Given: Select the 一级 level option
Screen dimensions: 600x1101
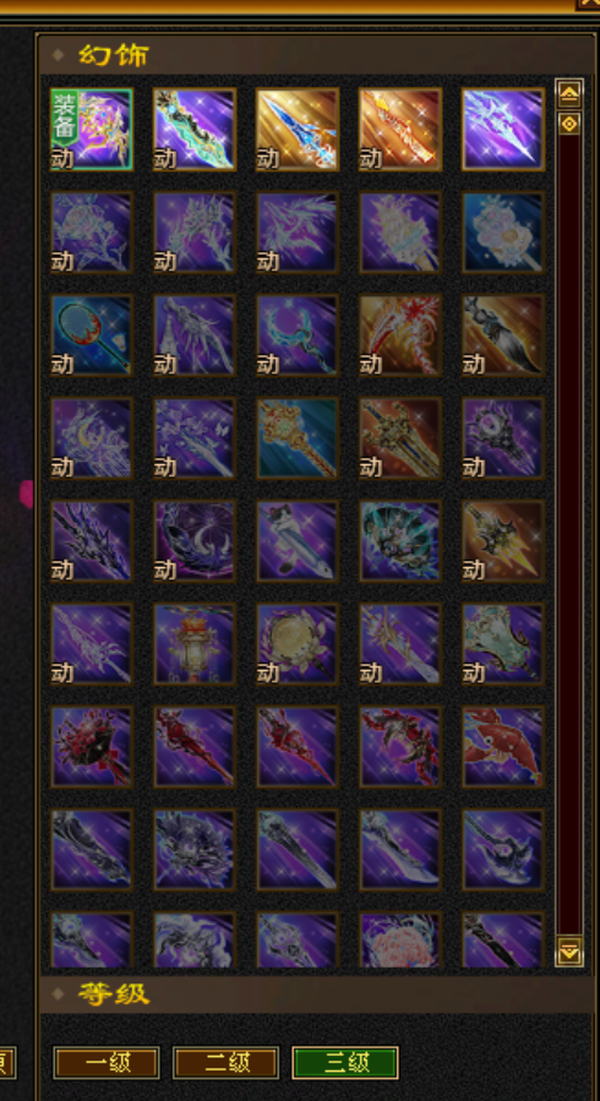Looking at the screenshot, I should pos(106,1063).
